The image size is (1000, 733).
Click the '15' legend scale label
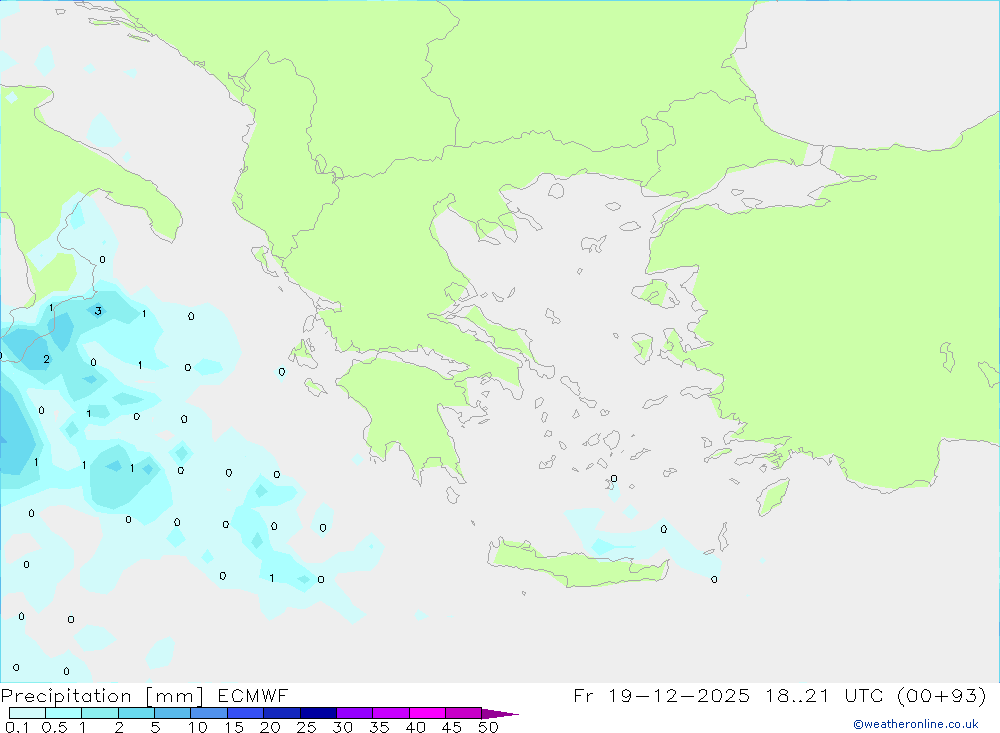(234, 727)
